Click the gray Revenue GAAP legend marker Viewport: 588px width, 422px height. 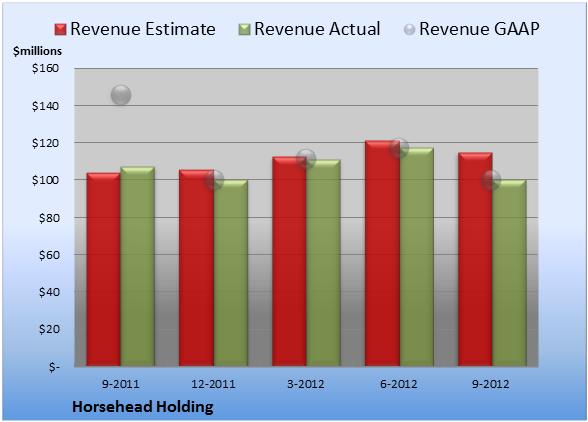coord(409,29)
